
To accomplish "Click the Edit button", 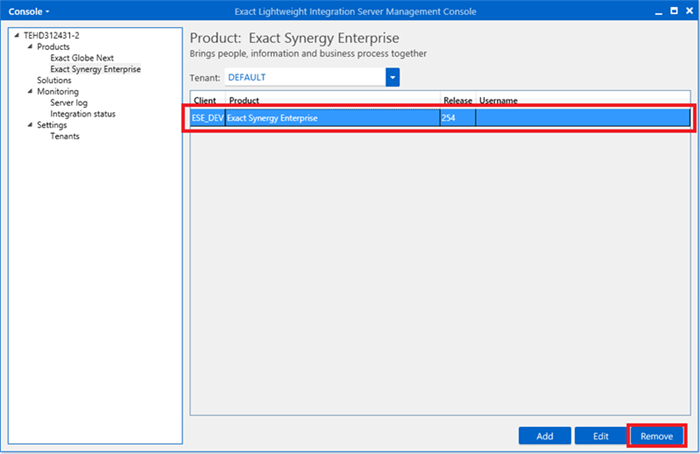I will point(600,436).
